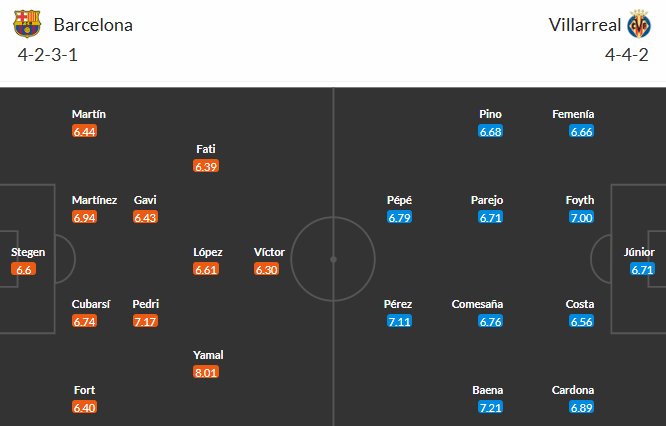Click Villarreal winger Pino
The width and height of the screenshot is (666, 426).
[491, 114]
